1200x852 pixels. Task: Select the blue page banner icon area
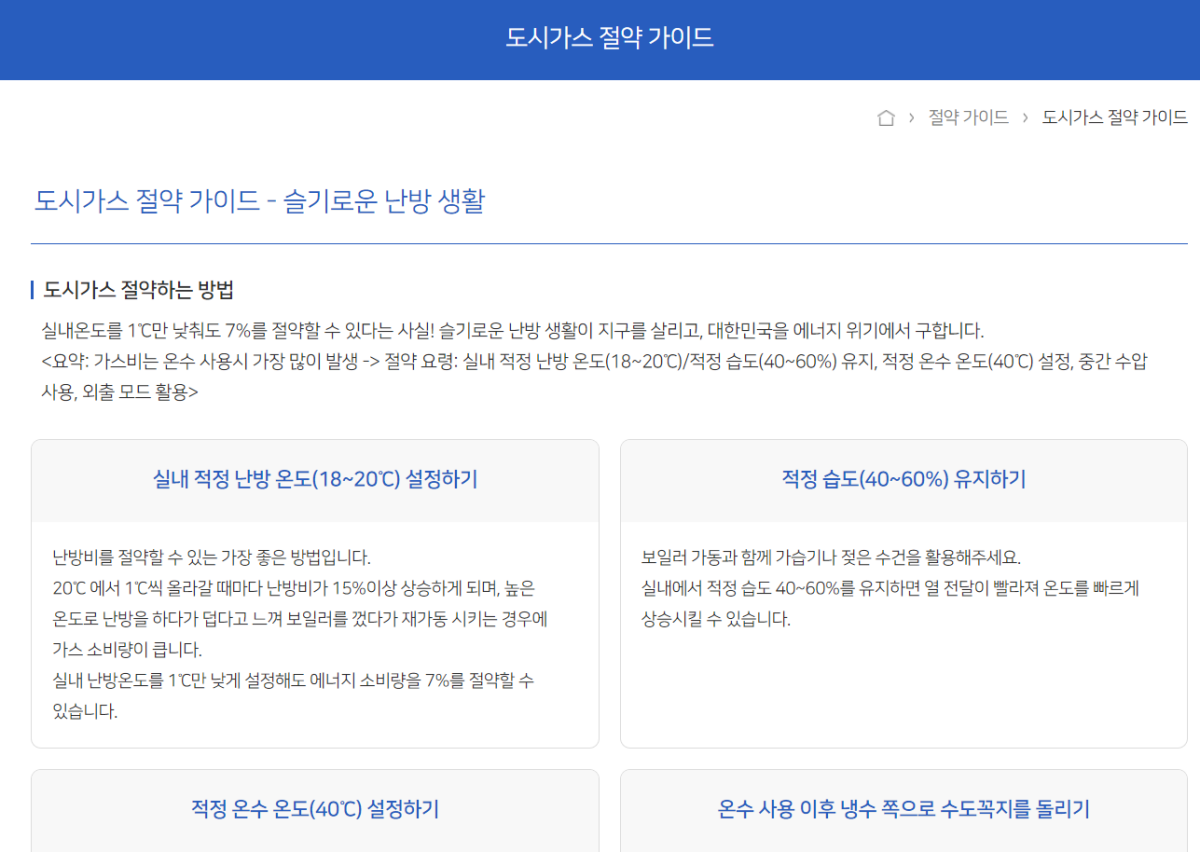[x=600, y=40]
